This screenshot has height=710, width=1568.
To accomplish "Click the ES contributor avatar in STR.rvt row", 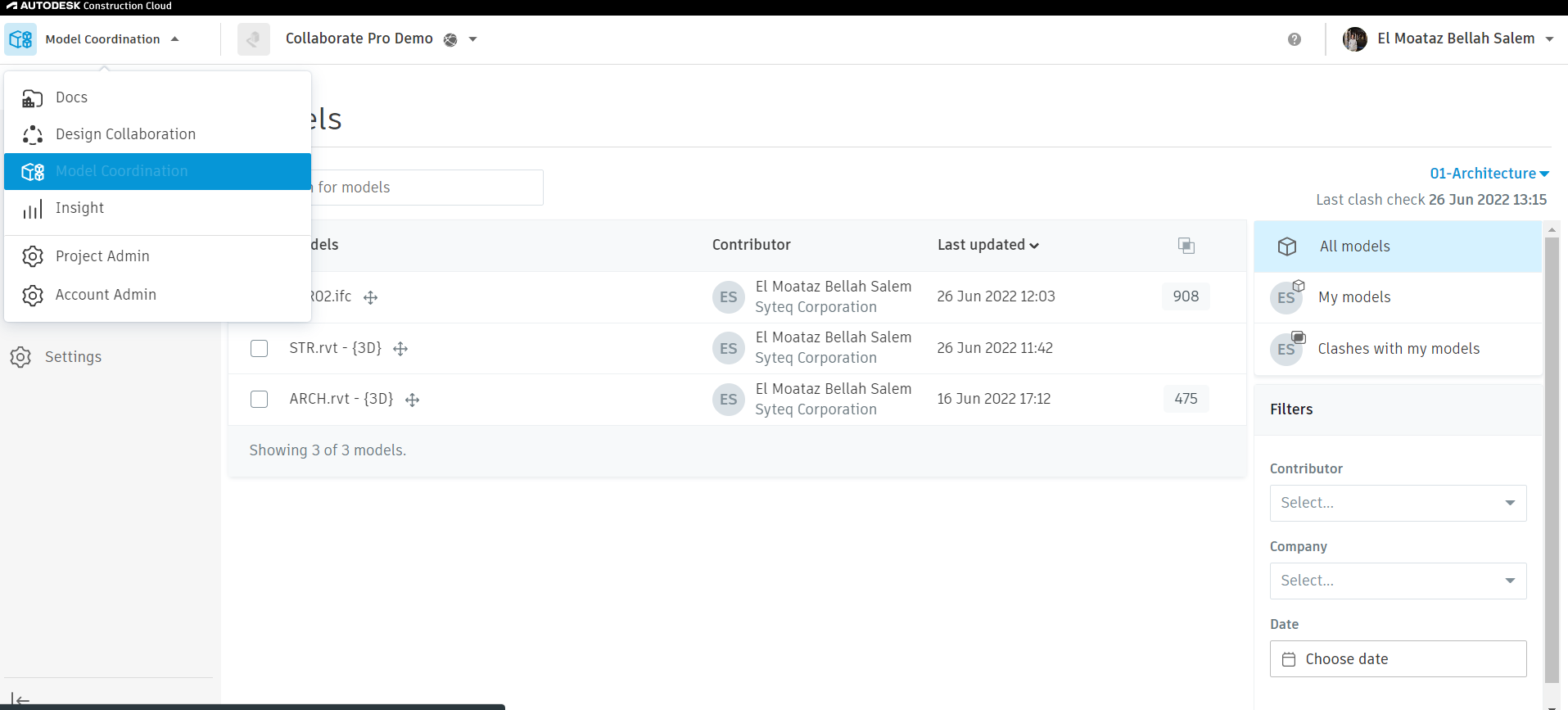I will tap(729, 349).
